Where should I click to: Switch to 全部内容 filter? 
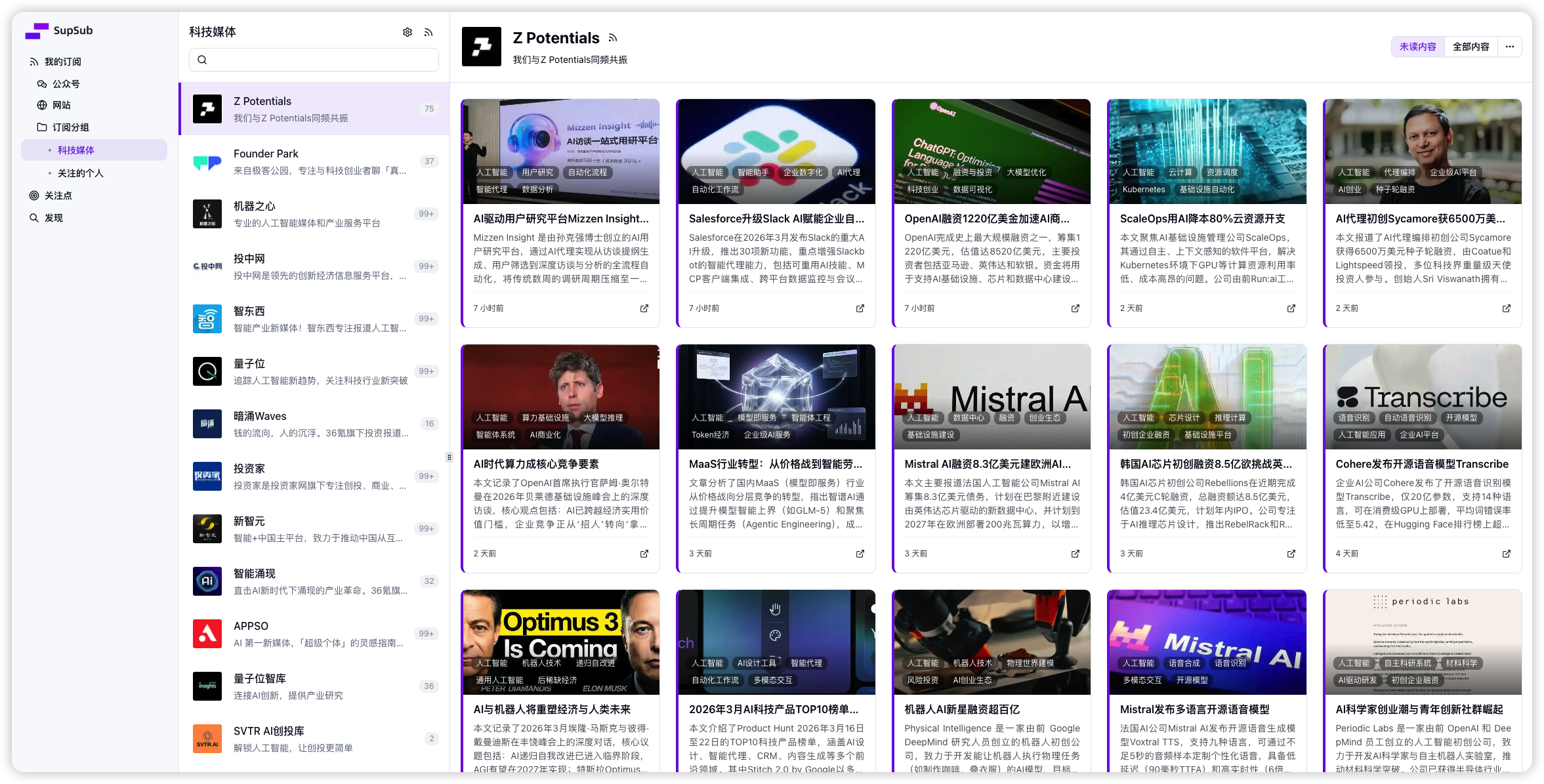pyautogui.click(x=1471, y=47)
